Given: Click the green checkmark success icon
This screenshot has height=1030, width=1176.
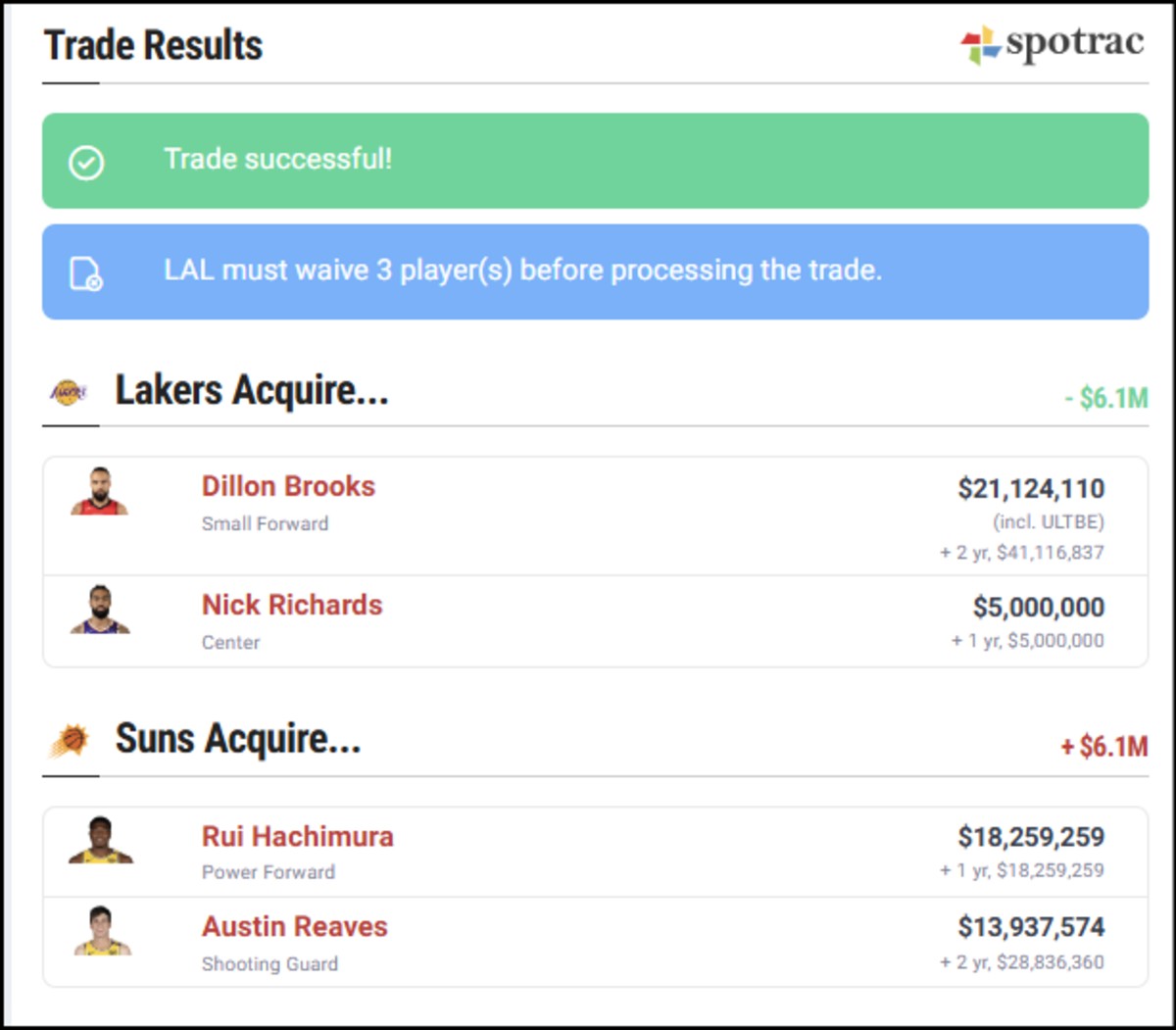Looking at the screenshot, I should coord(86,162).
